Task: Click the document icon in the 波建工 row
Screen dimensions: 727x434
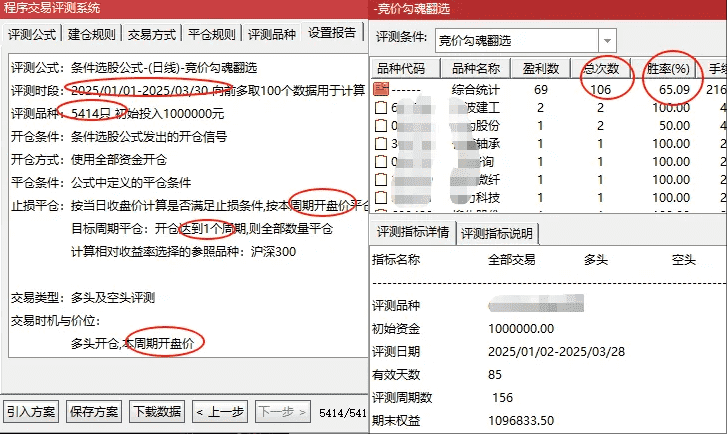Action: (380, 108)
